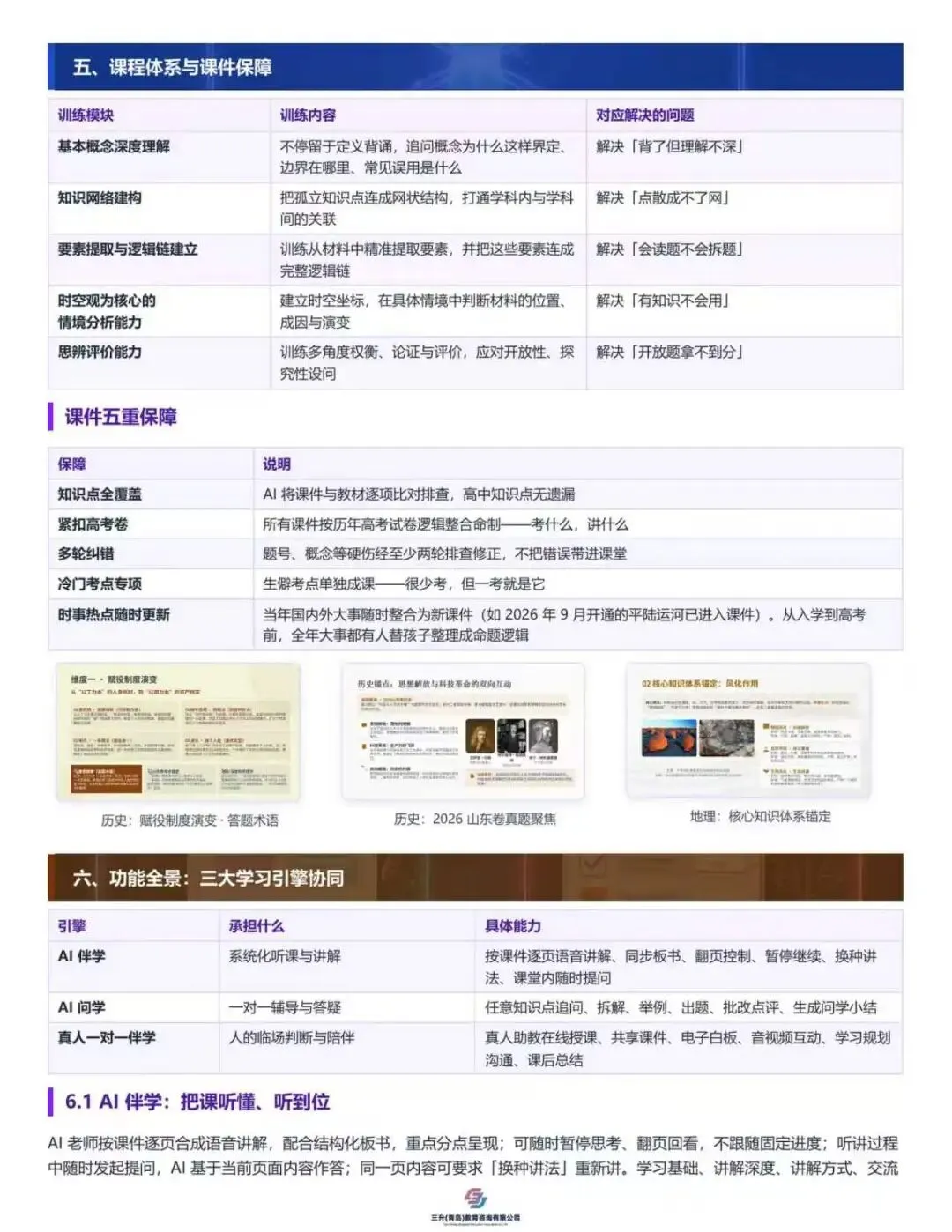The image size is (952, 1232).
Task: Click text 生僻考点单独成课
Action: coord(319,584)
